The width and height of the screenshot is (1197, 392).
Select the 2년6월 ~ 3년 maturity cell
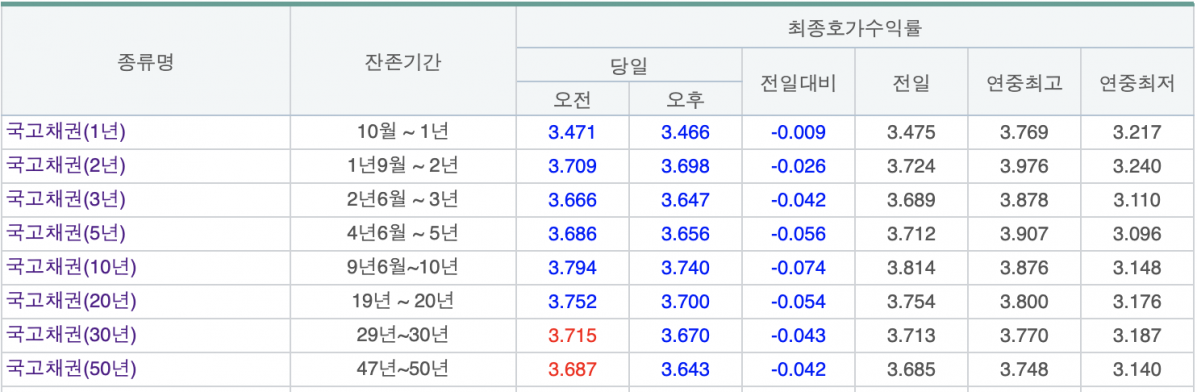coord(403,199)
